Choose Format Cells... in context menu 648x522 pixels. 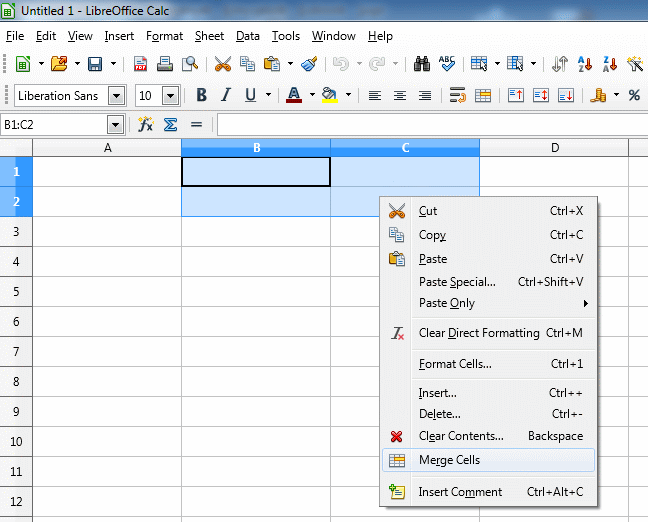coord(454,364)
